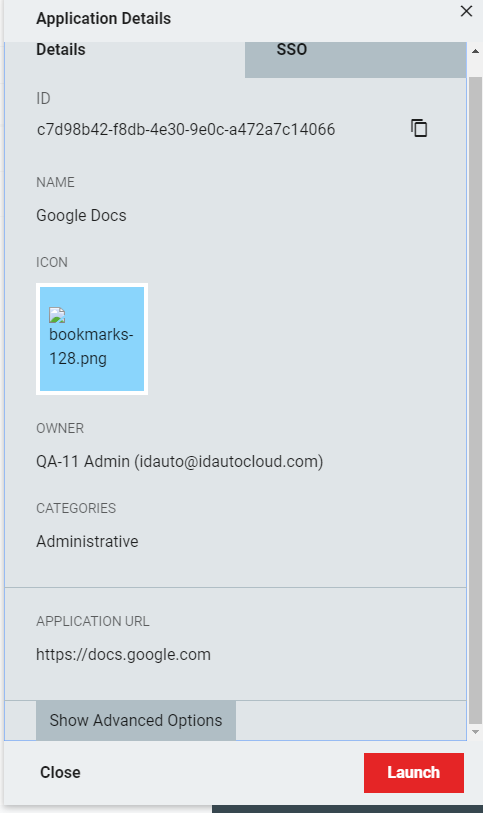
Task: Click the scrollbar down arrow
Action: (475, 732)
